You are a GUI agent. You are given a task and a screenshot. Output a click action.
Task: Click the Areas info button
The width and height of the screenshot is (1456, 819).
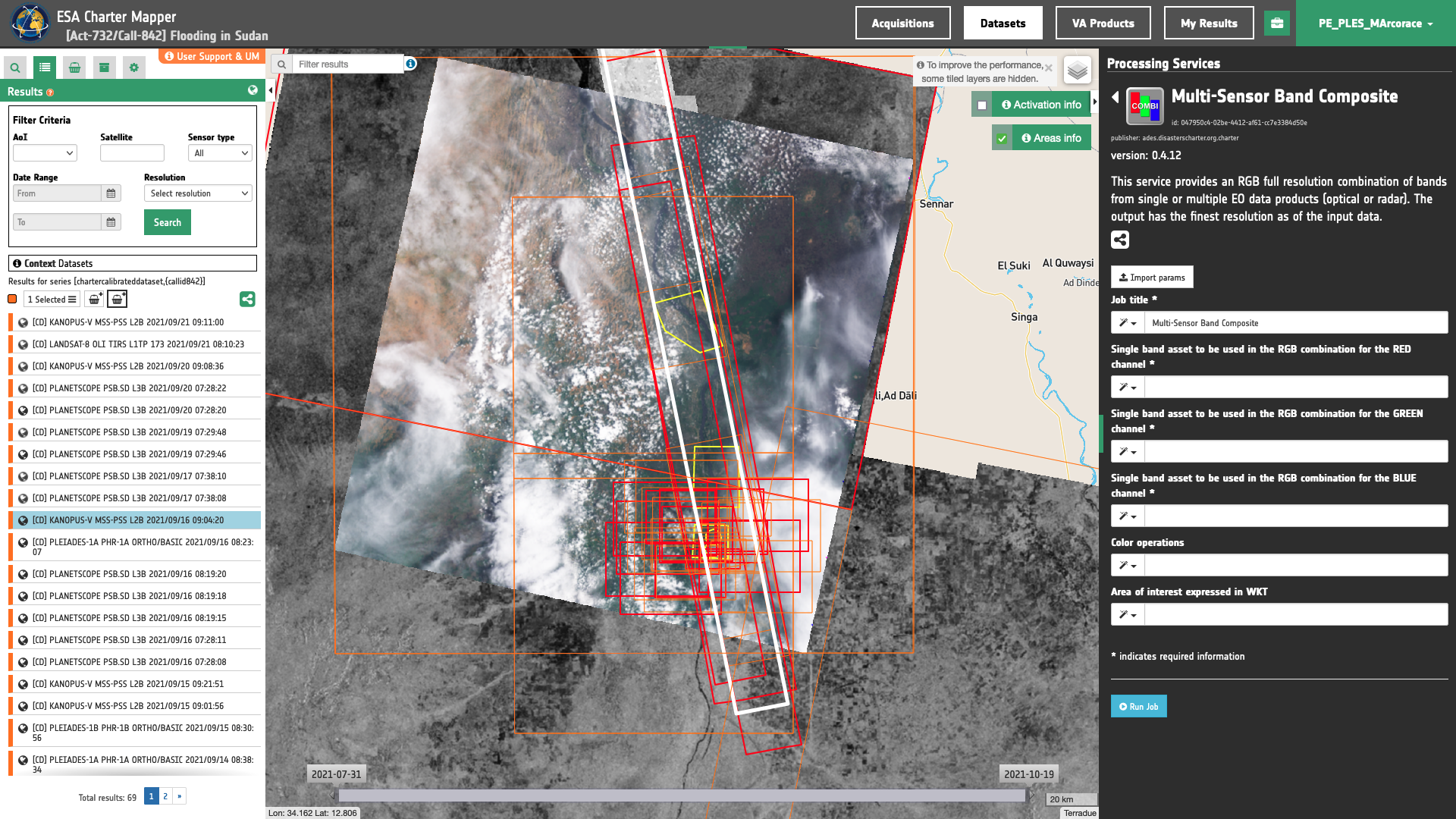[1051, 139]
